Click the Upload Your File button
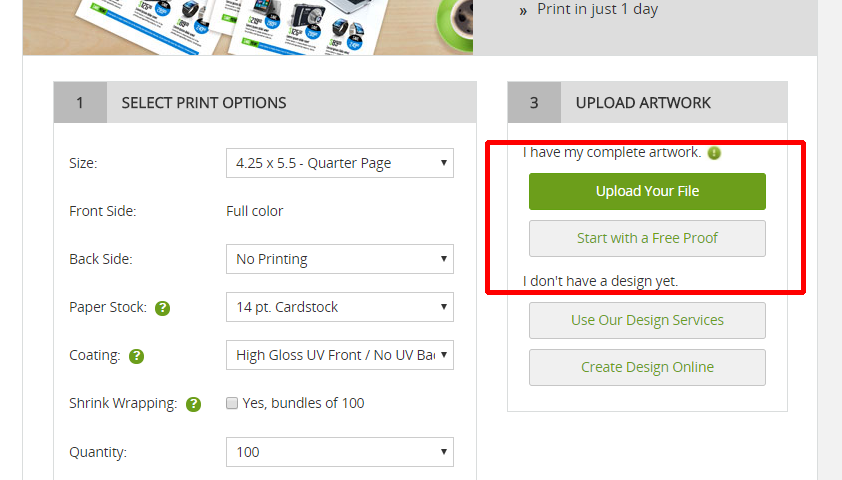The height and width of the screenshot is (480, 842). [647, 191]
